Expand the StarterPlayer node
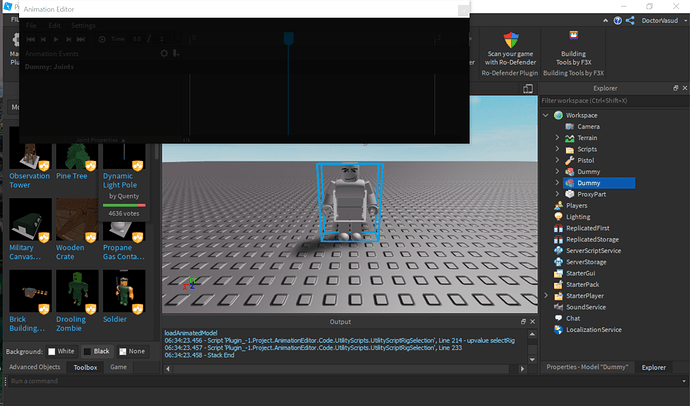The width and height of the screenshot is (690, 406). click(546, 296)
